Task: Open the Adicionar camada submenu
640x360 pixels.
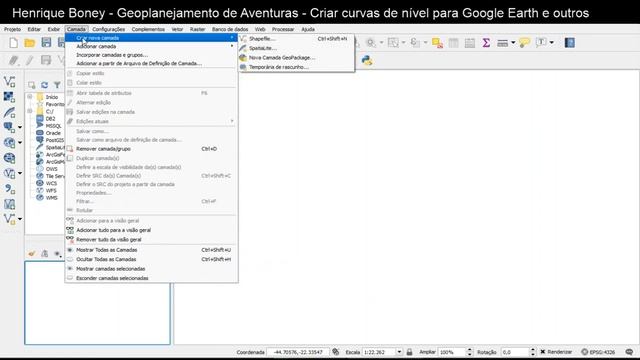Action: tap(151, 47)
